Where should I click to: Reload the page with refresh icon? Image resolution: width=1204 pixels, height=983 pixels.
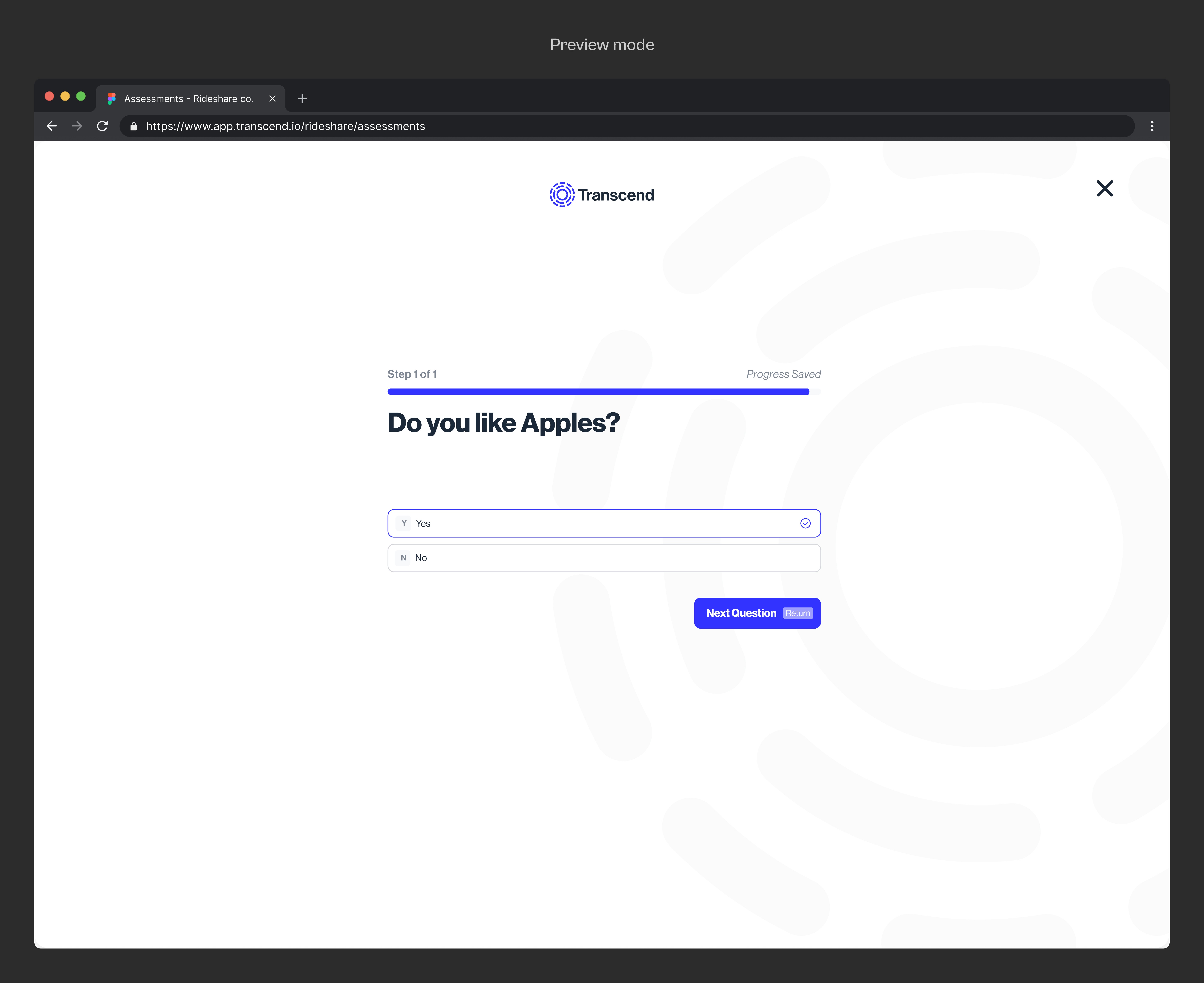coord(103,126)
